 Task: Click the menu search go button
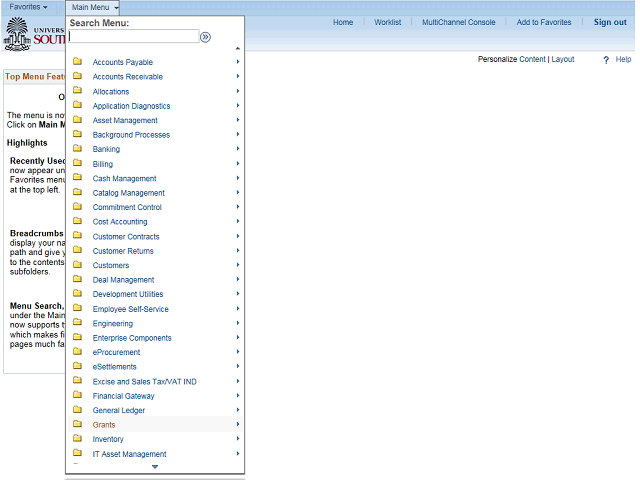coord(205,37)
